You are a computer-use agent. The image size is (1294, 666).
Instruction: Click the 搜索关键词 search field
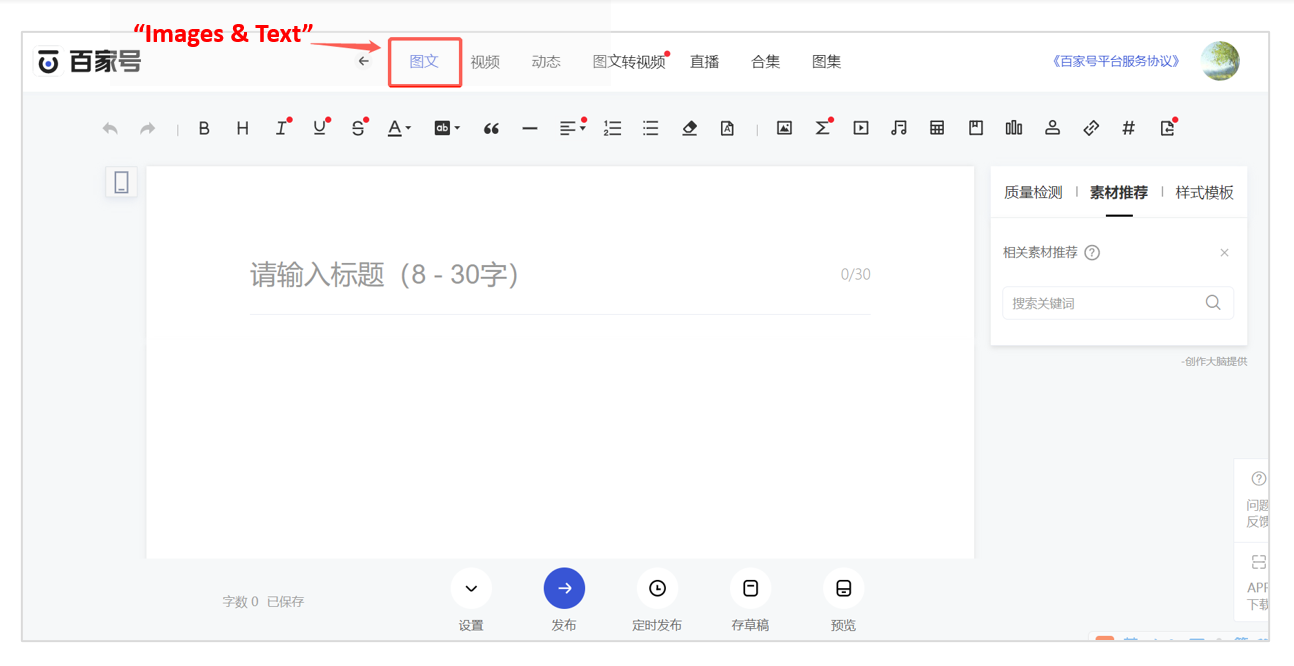[1118, 303]
